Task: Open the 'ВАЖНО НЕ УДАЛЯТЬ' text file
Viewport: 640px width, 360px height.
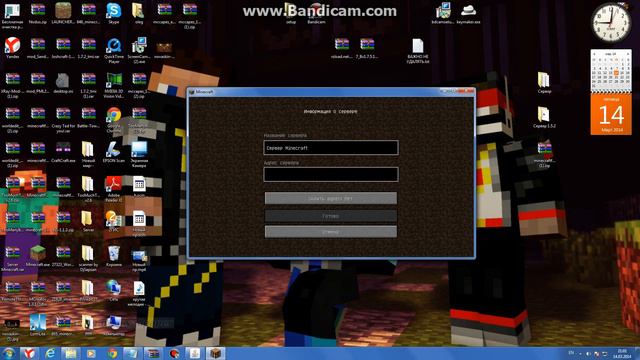Action: 418,51
